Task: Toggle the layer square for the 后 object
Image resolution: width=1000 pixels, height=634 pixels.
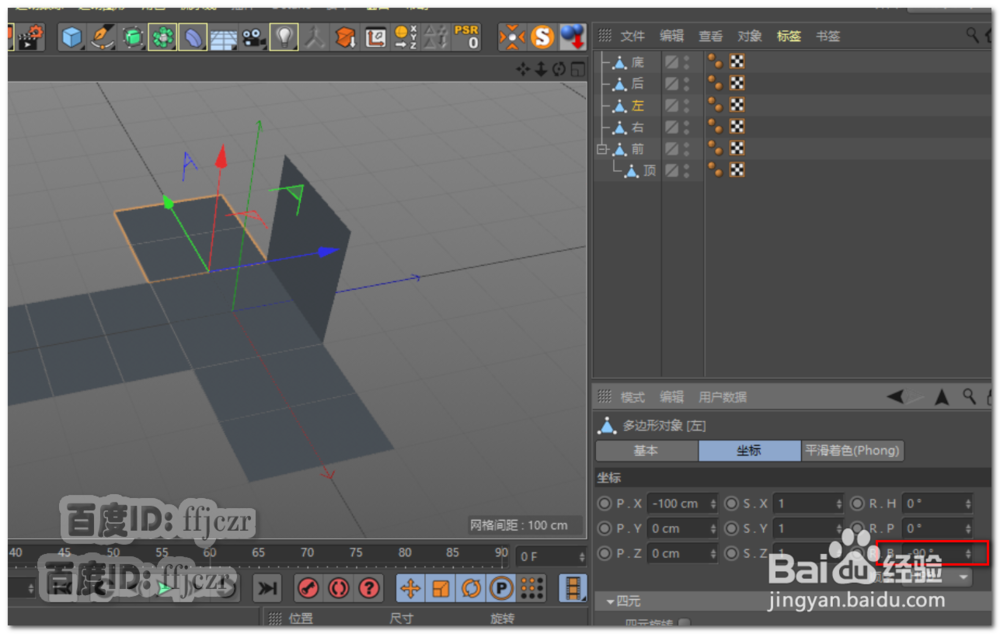Action: pyautogui.click(x=671, y=84)
